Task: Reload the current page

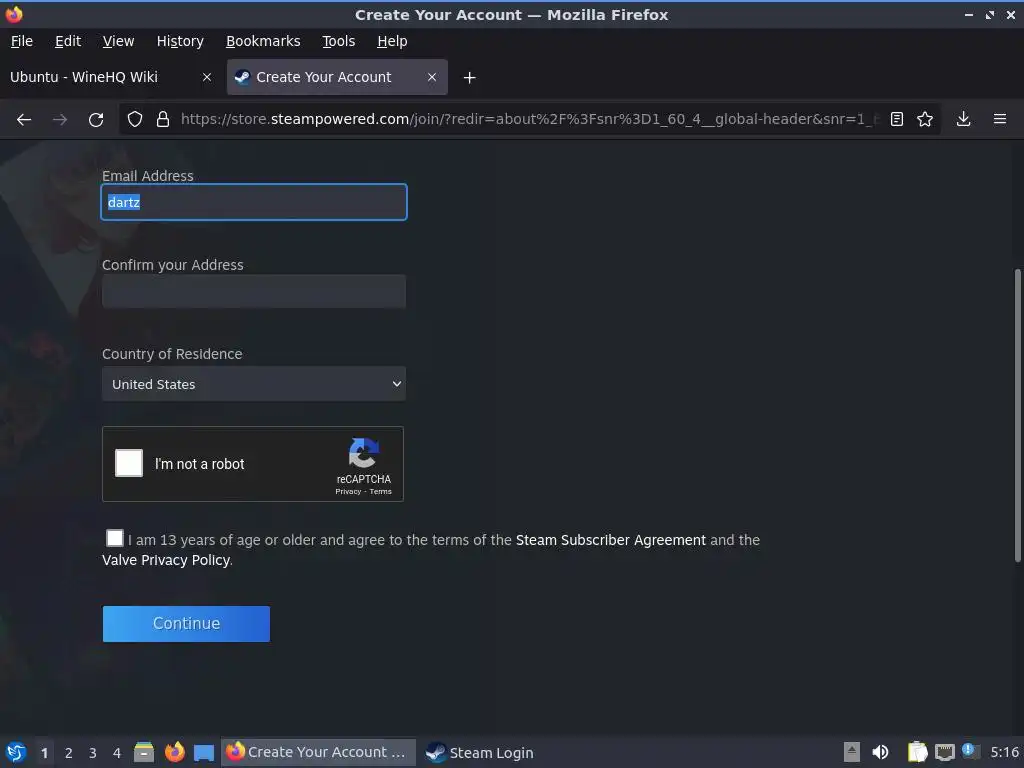Action: tap(96, 120)
